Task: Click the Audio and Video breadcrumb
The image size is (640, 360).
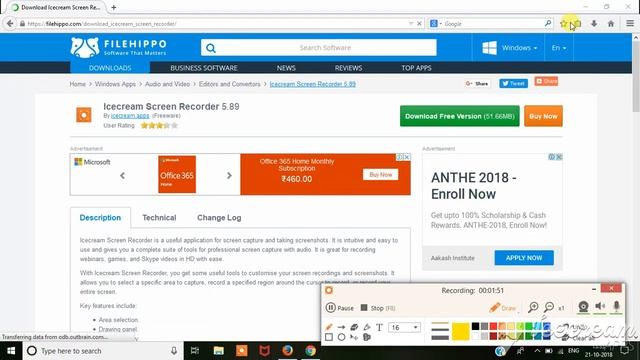Action: point(167,84)
